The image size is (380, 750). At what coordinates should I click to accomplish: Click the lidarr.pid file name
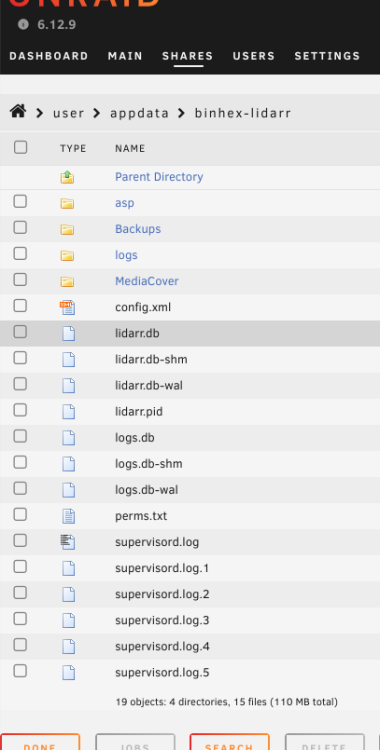pyautogui.click(x=139, y=411)
